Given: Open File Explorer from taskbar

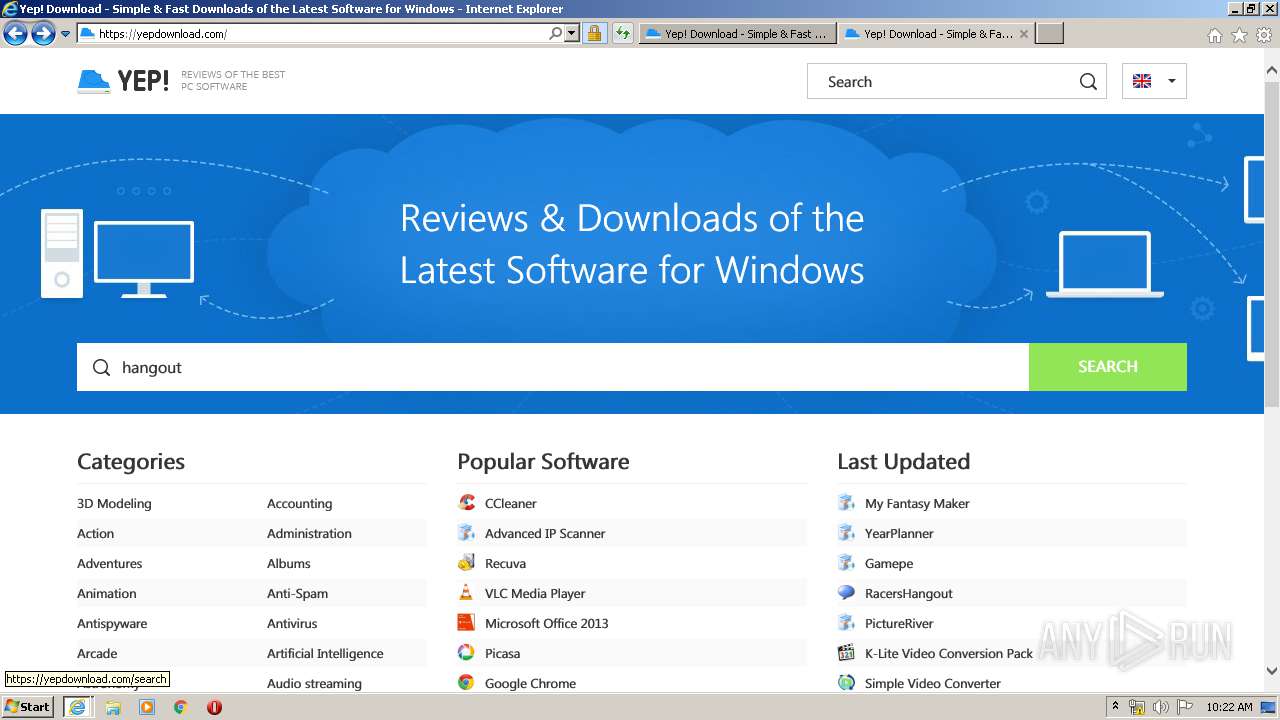Looking at the screenshot, I should pos(113,707).
